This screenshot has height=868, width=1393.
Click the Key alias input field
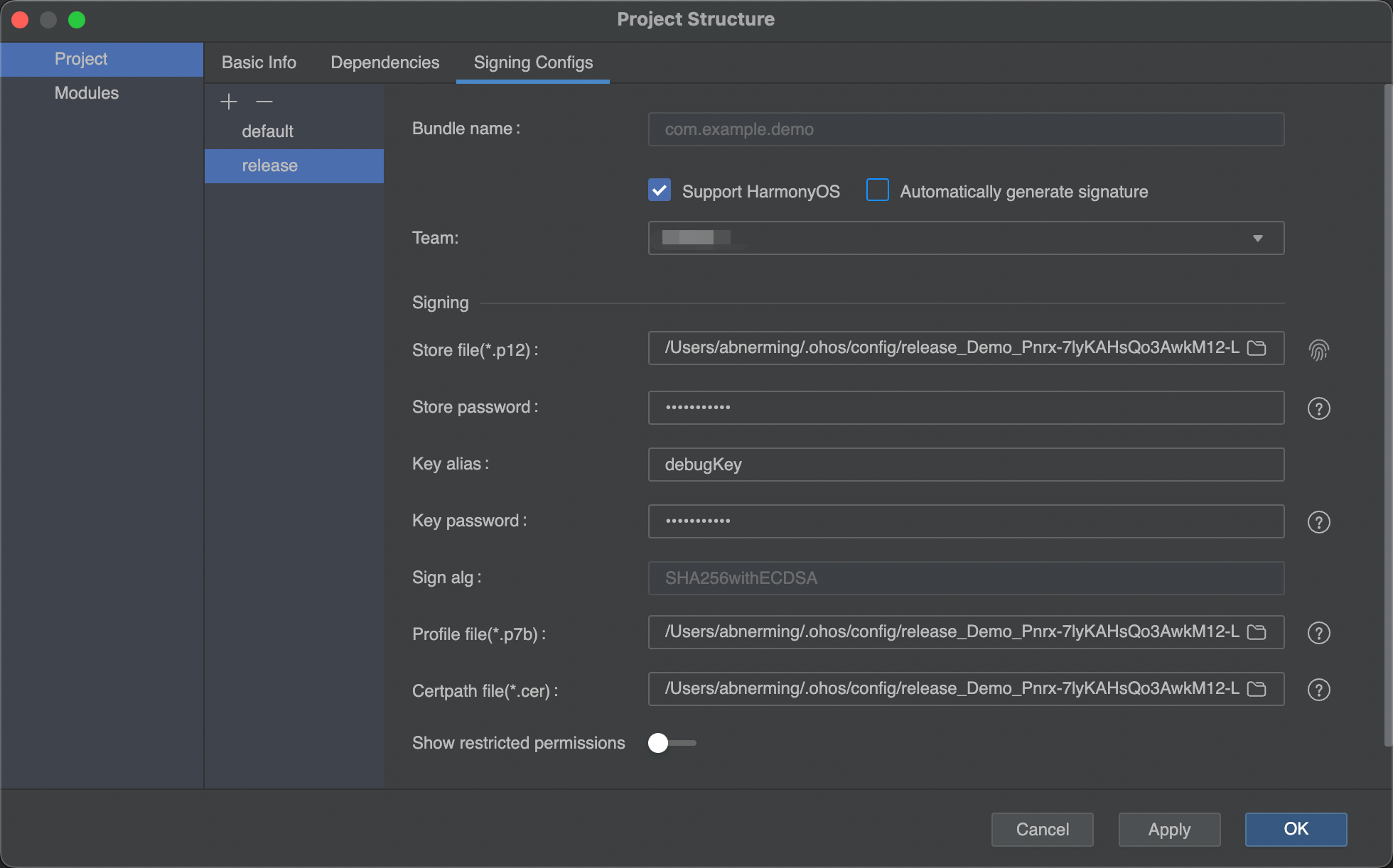click(x=965, y=465)
